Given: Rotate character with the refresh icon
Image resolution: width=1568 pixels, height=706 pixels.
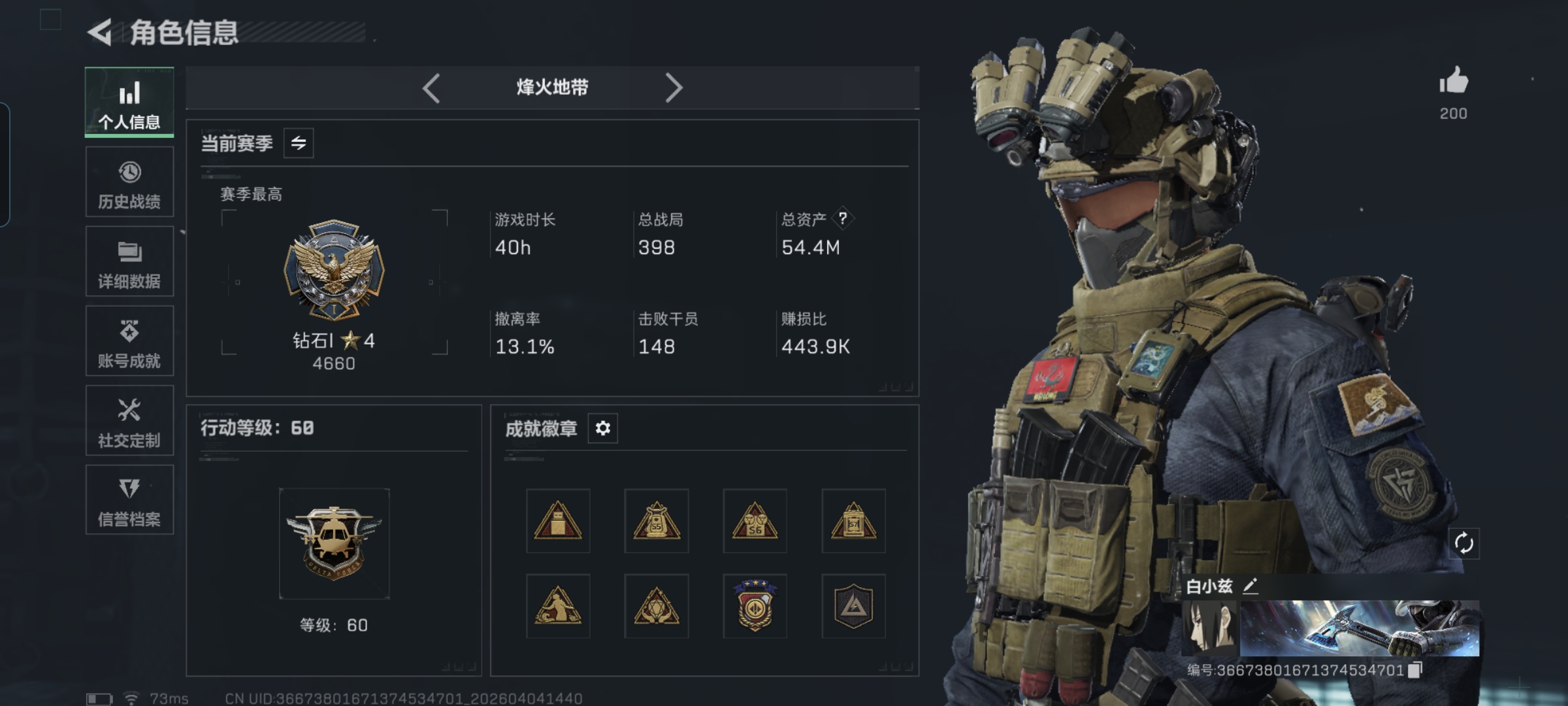Looking at the screenshot, I should [1463, 543].
